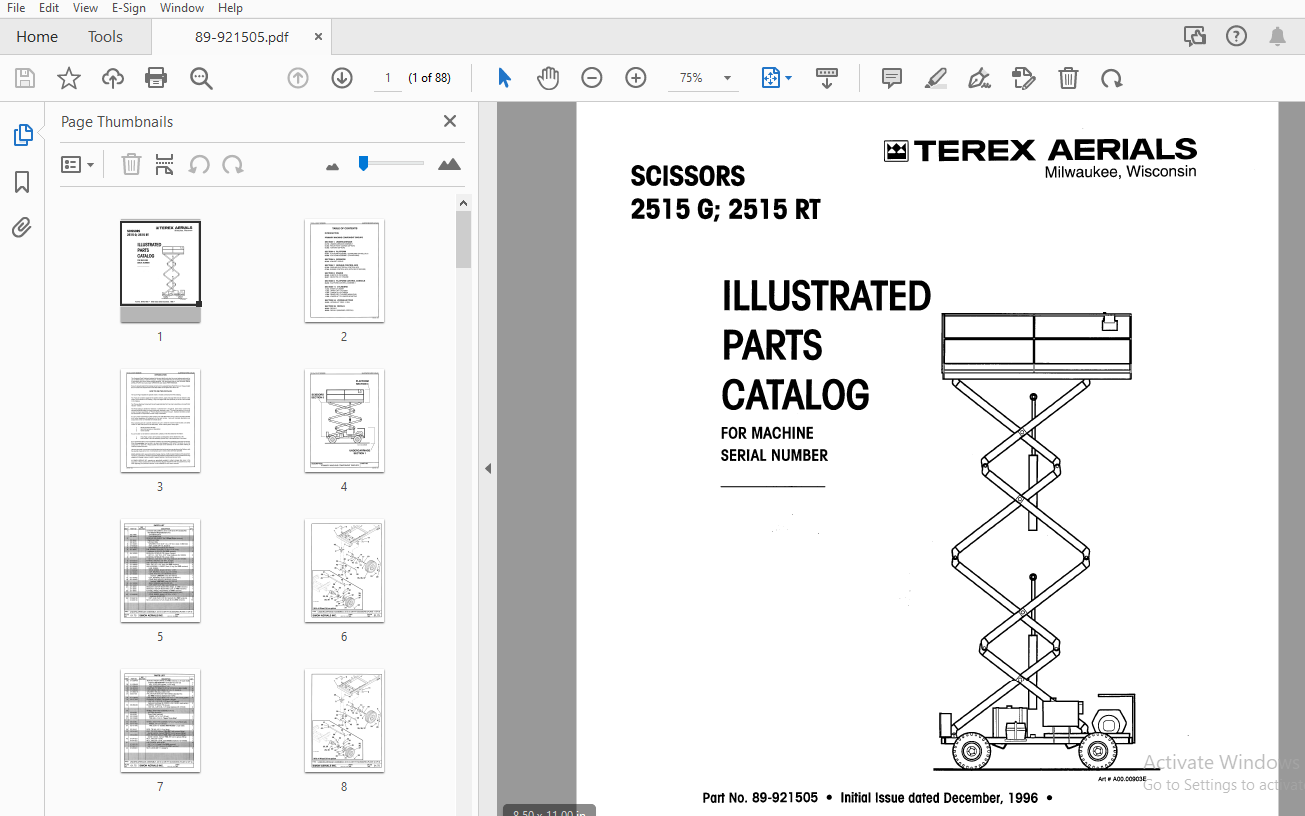Viewport: 1305px width, 816px height.
Task: Open the Window menu
Action: pos(182,8)
